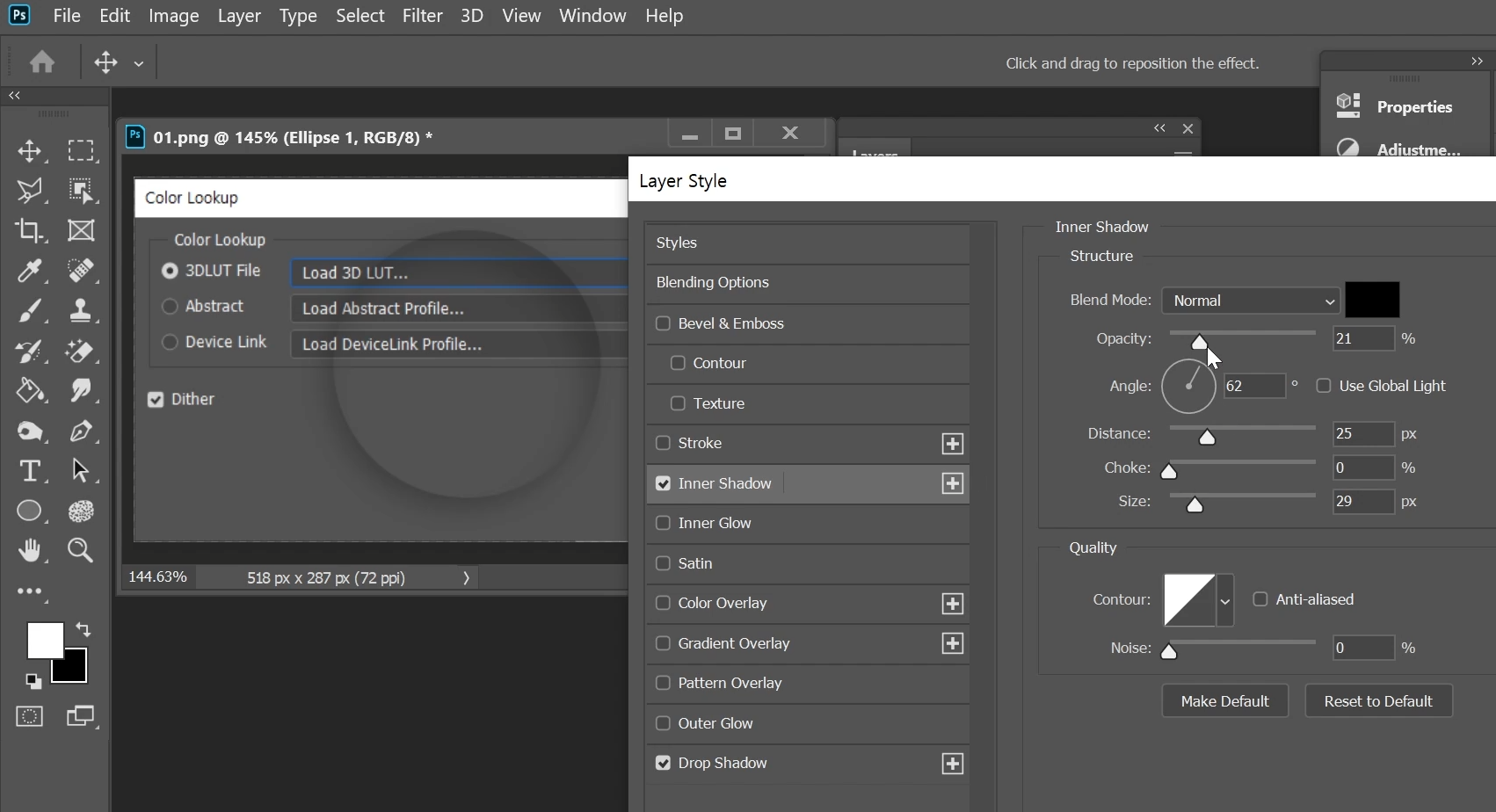This screenshot has height=812, width=1496.
Task: Reset to default foreground and background colors
Action: point(33,681)
